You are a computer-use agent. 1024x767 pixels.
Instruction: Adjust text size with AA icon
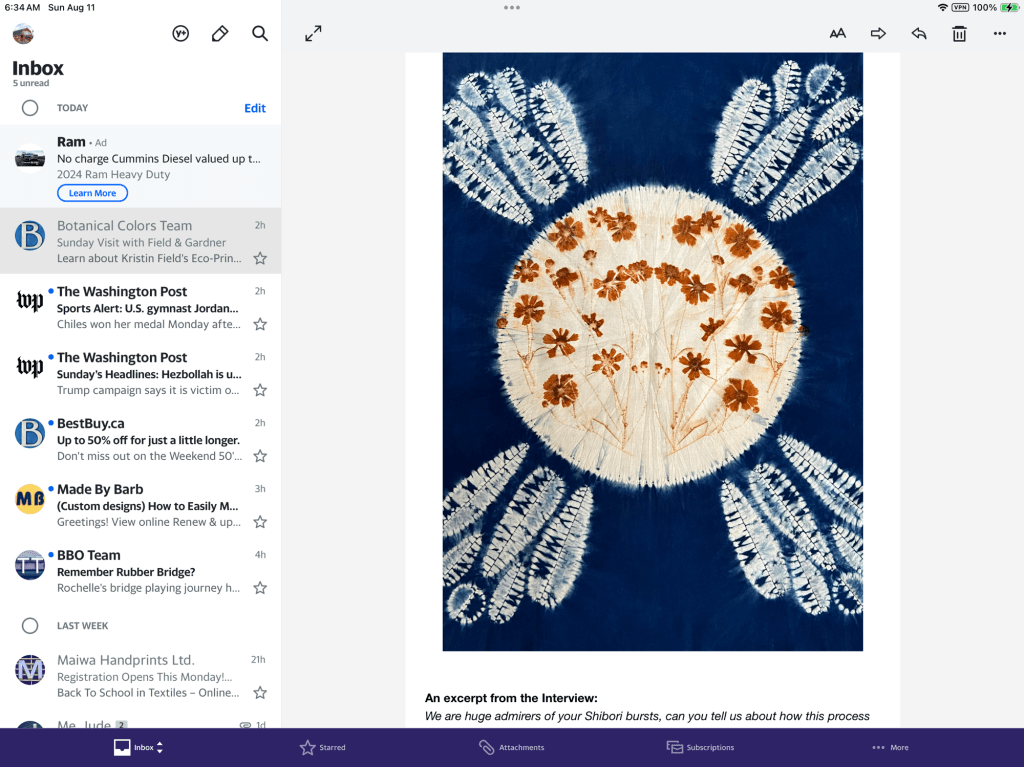click(838, 34)
